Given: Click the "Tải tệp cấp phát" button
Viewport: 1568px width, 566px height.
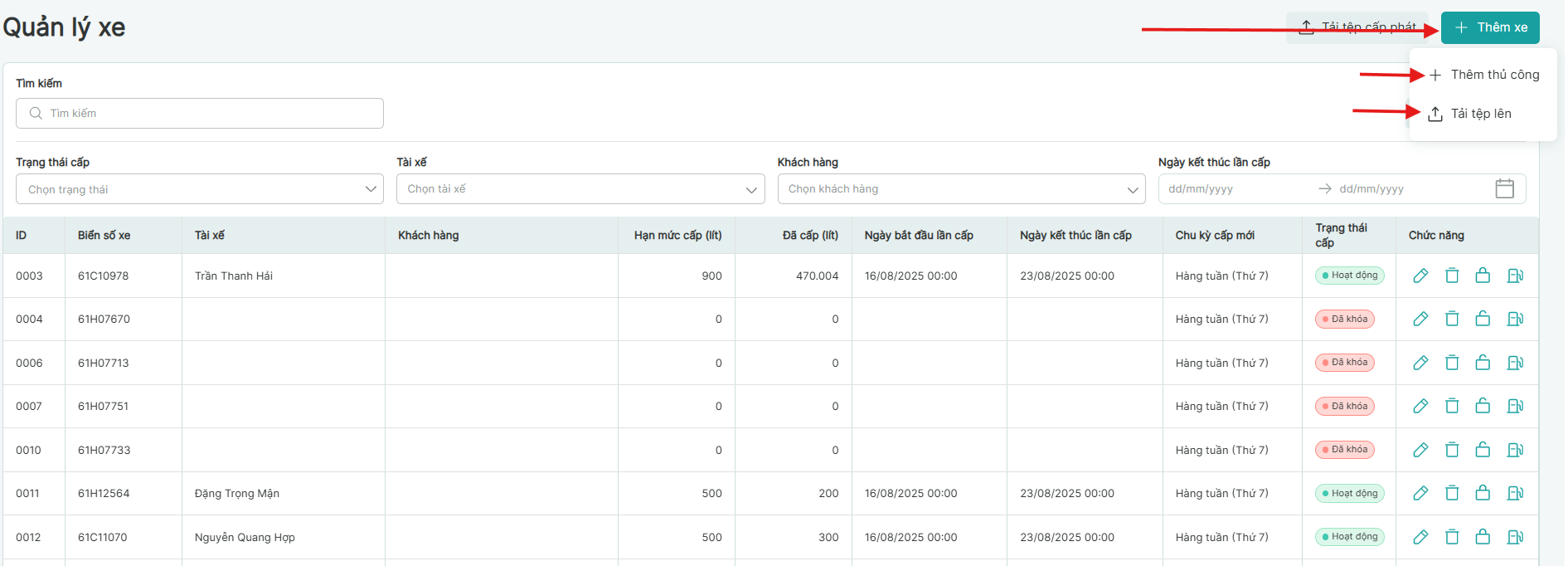Looking at the screenshot, I should pos(1360,27).
